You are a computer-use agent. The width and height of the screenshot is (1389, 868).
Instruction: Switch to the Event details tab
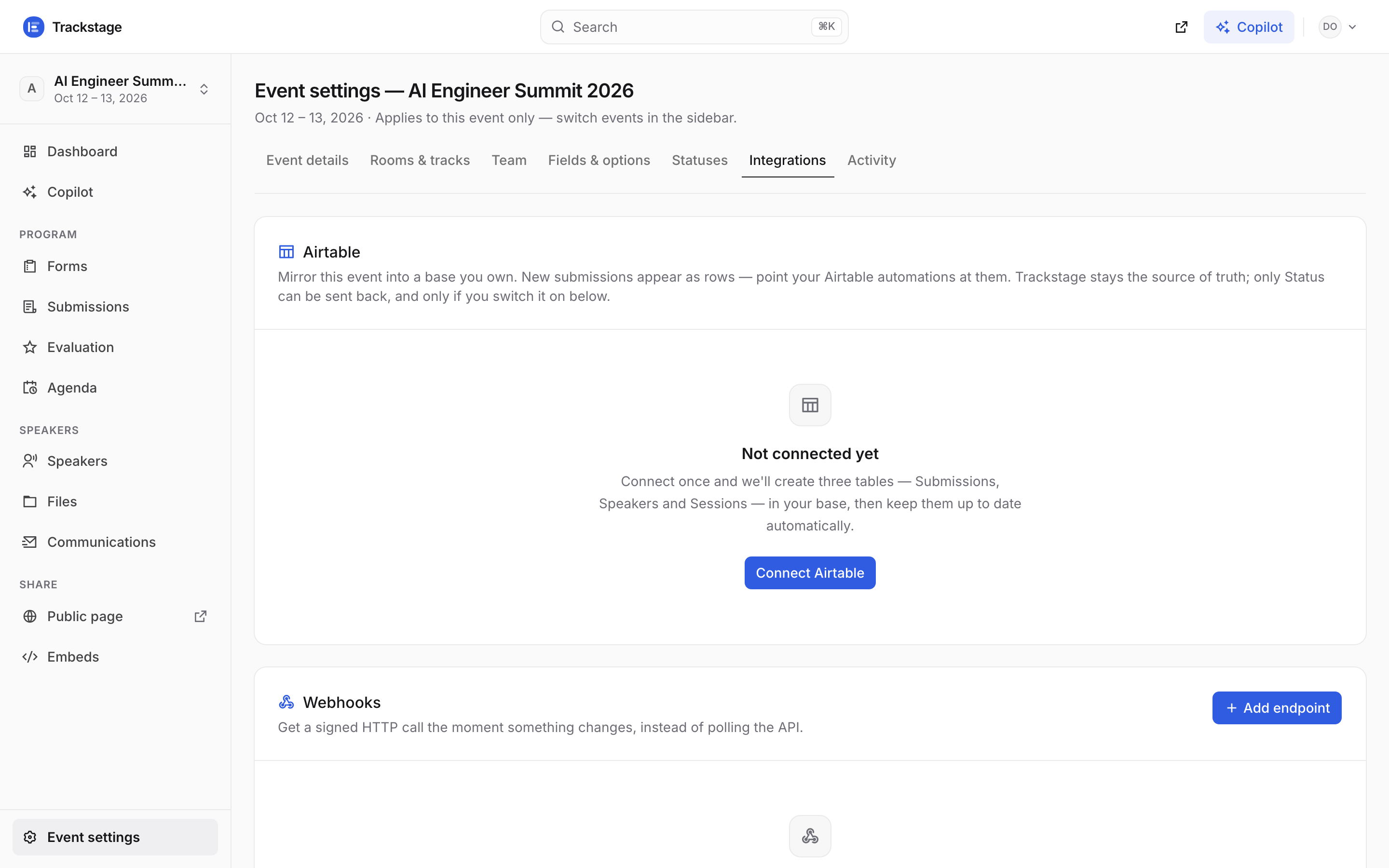coord(307,160)
